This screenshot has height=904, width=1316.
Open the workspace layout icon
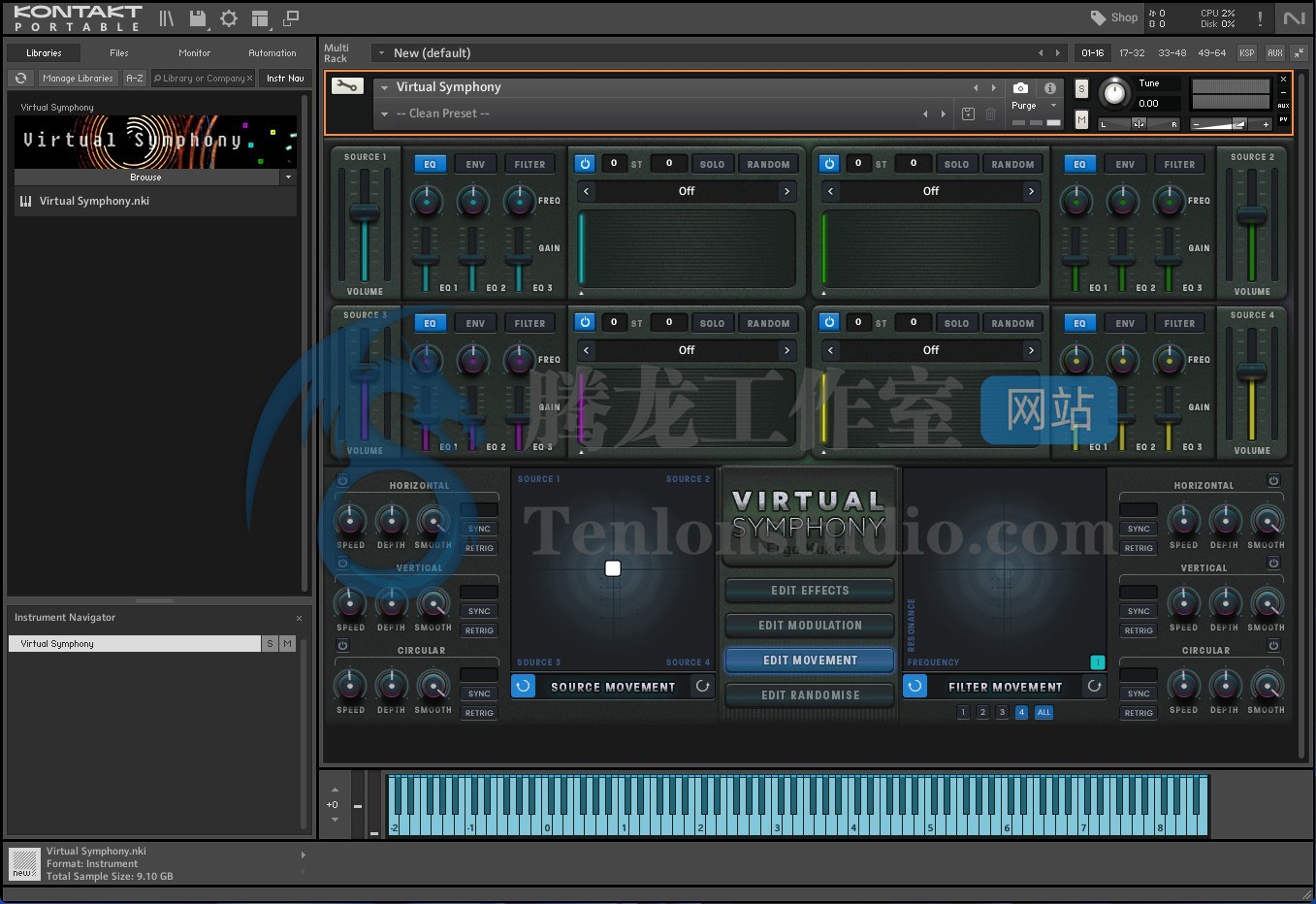259,18
